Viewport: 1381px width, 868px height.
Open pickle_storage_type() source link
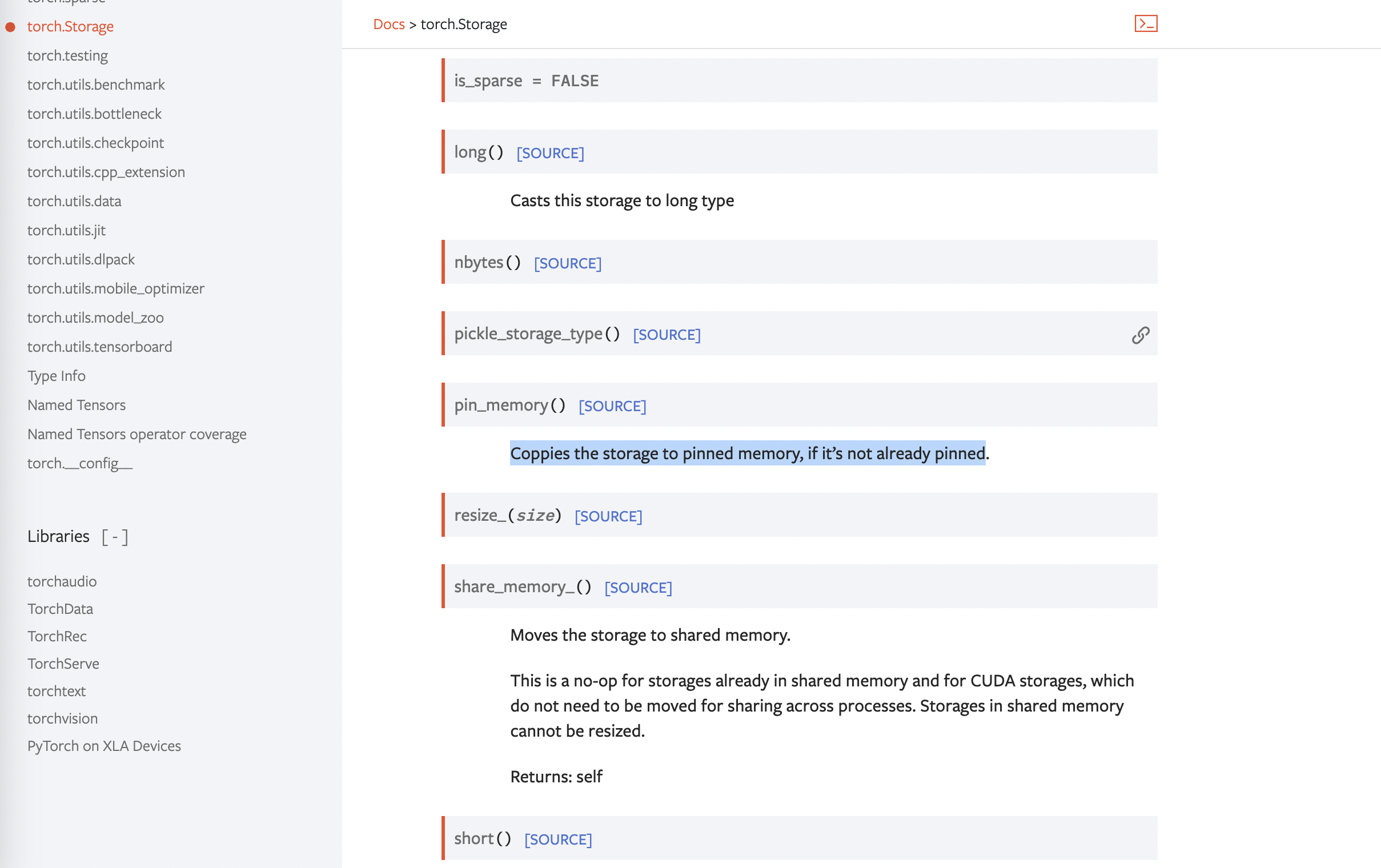[x=666, y=335]
